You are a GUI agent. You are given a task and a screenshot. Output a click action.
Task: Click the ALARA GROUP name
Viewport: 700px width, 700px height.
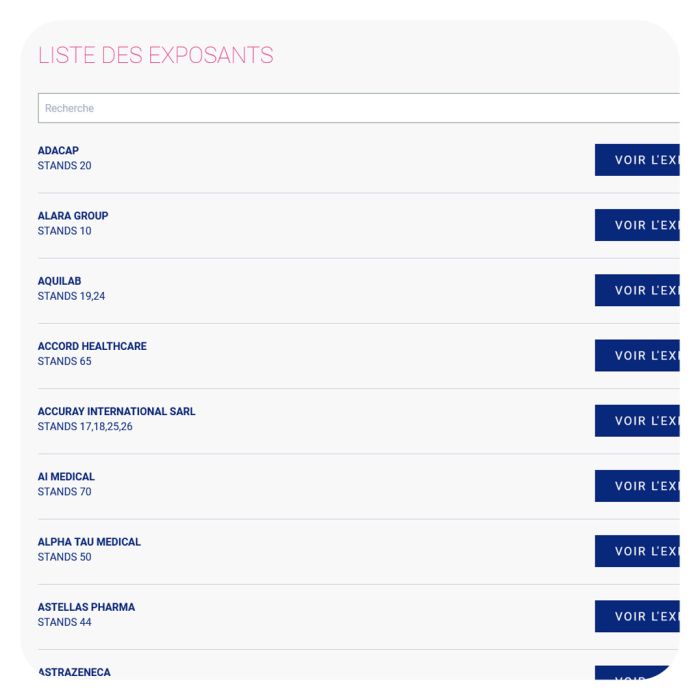tap(73, 216)
